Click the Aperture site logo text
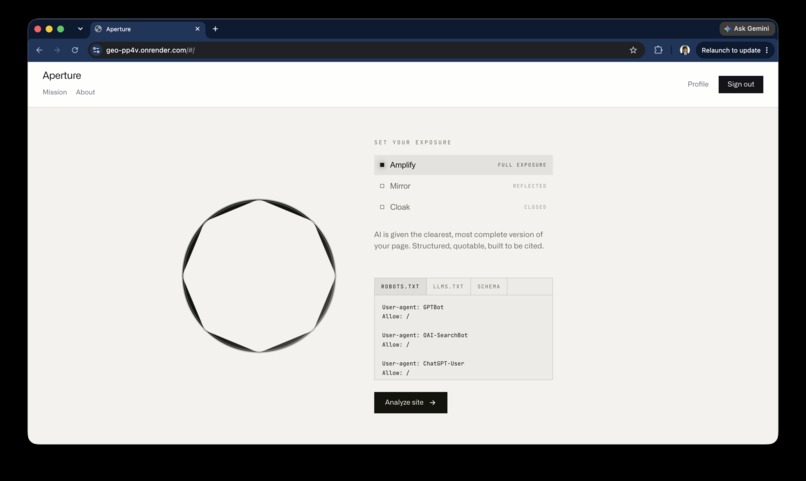Screen dimensions: 806x481 62,76
